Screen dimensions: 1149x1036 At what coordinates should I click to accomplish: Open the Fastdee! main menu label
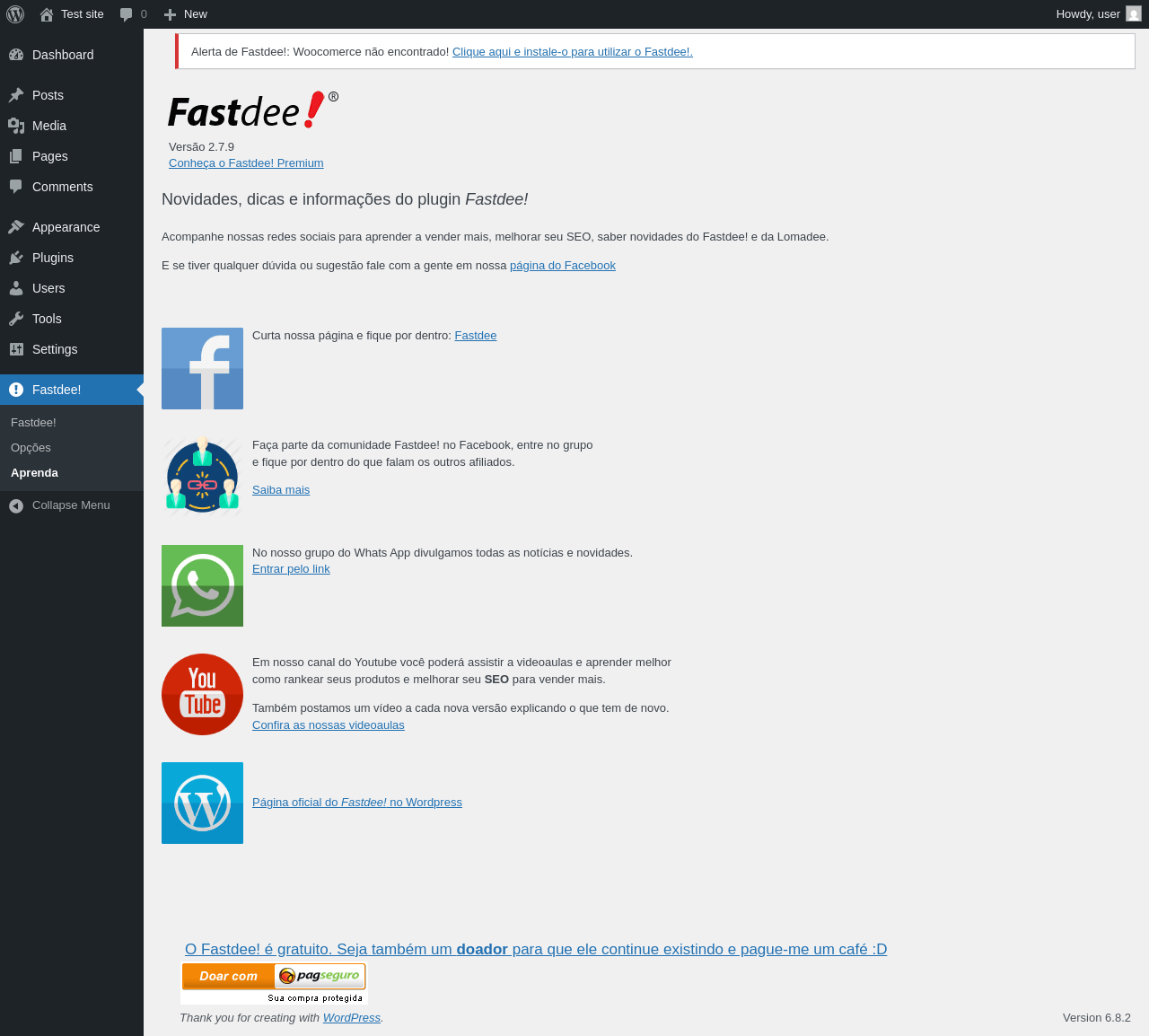click(x=57, y=390)
